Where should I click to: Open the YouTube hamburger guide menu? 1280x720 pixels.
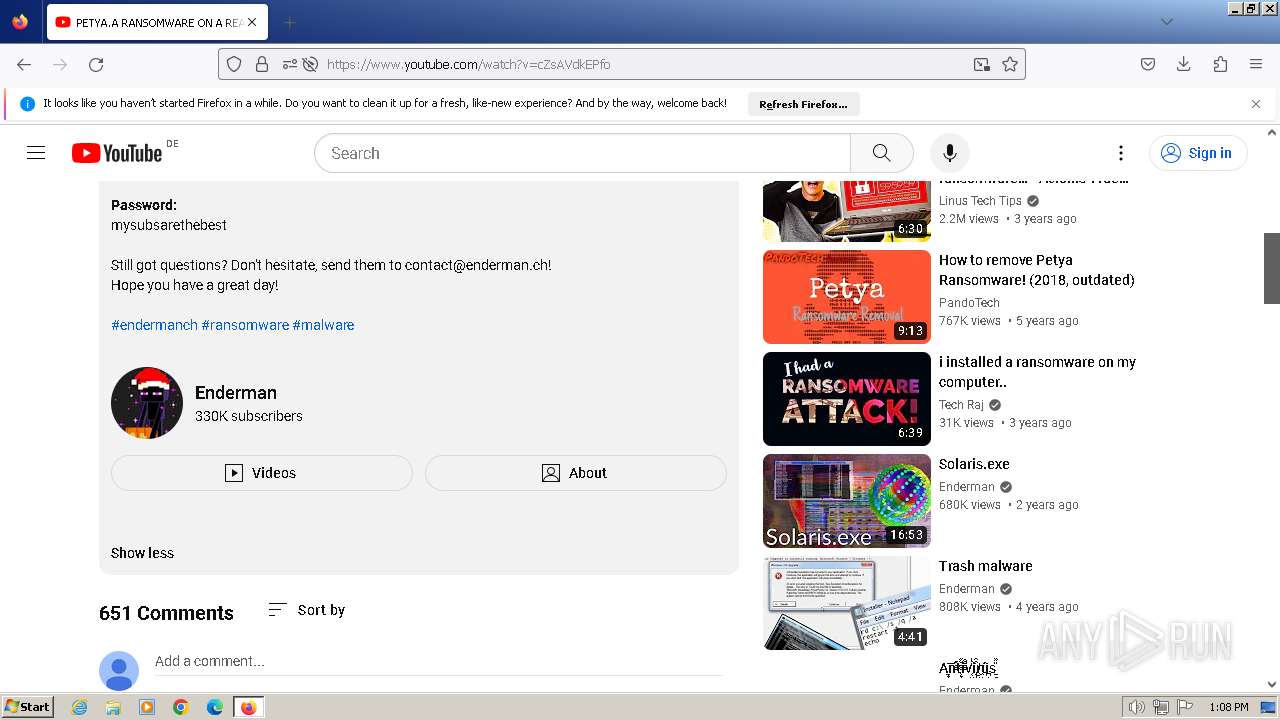pyautogui.click(x=36, y=153)
